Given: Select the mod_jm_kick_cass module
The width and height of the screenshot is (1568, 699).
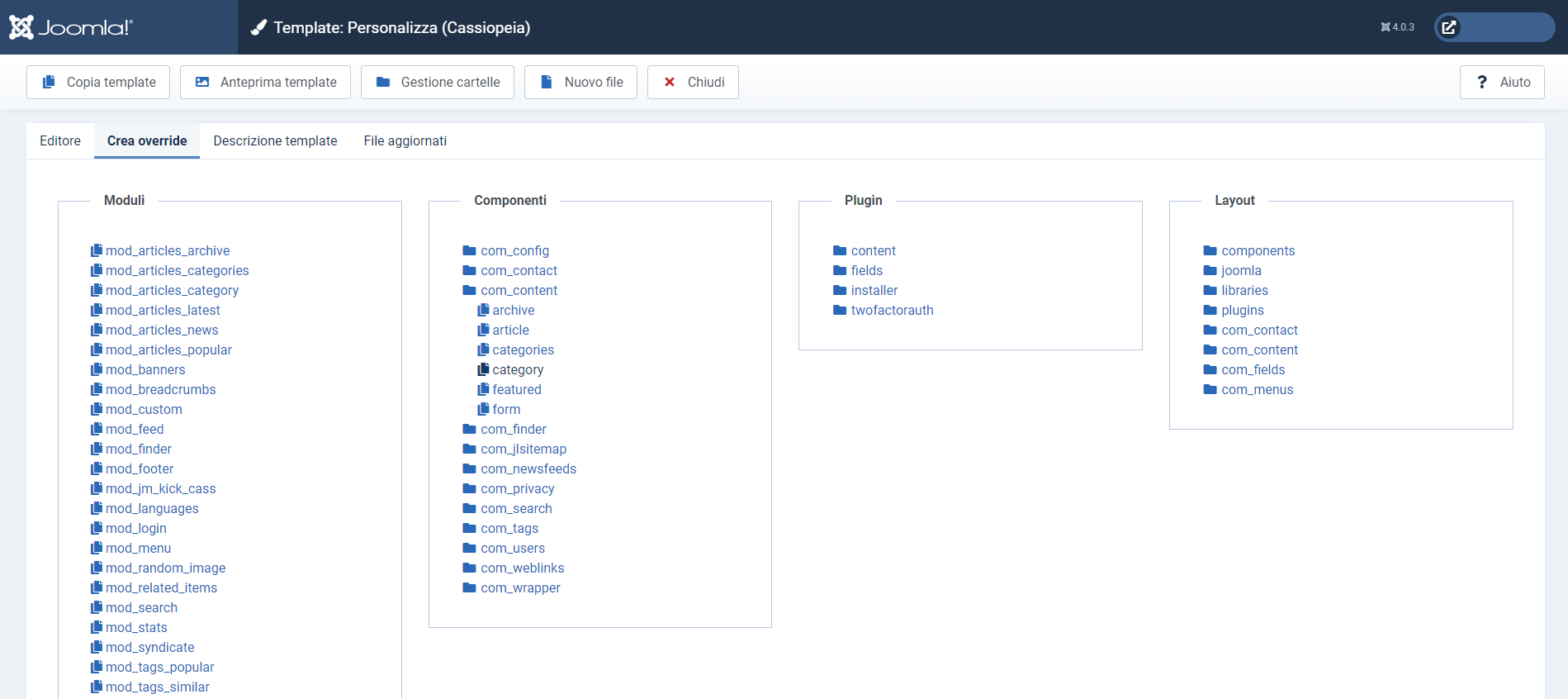Looking at the screenshot, I should click(x=154, y=488).
